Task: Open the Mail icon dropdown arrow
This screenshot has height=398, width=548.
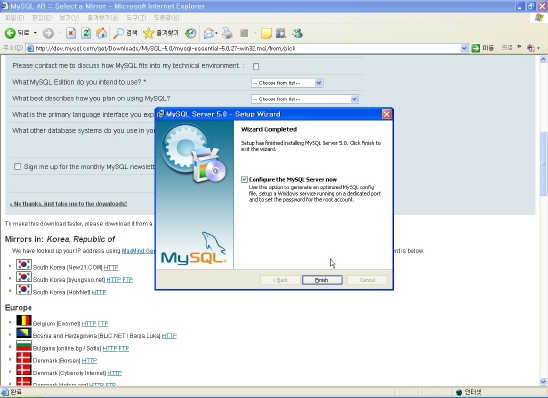Action: coord(216,33)
